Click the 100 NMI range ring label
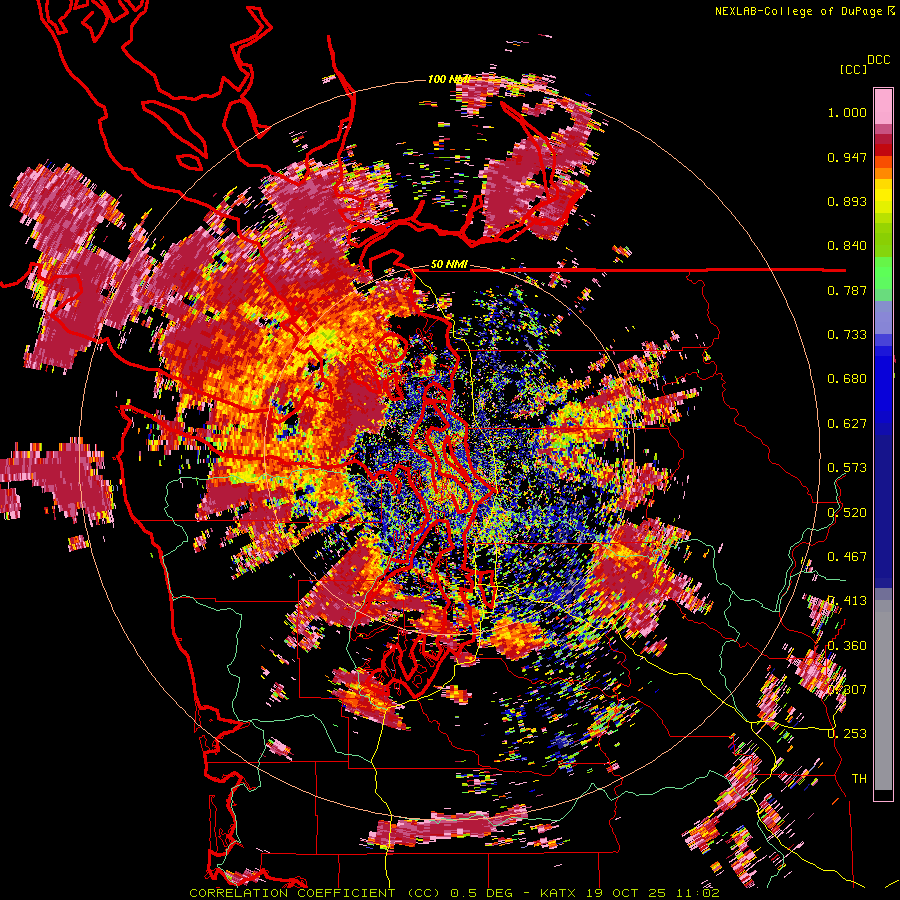 click(x=449, y=79)
